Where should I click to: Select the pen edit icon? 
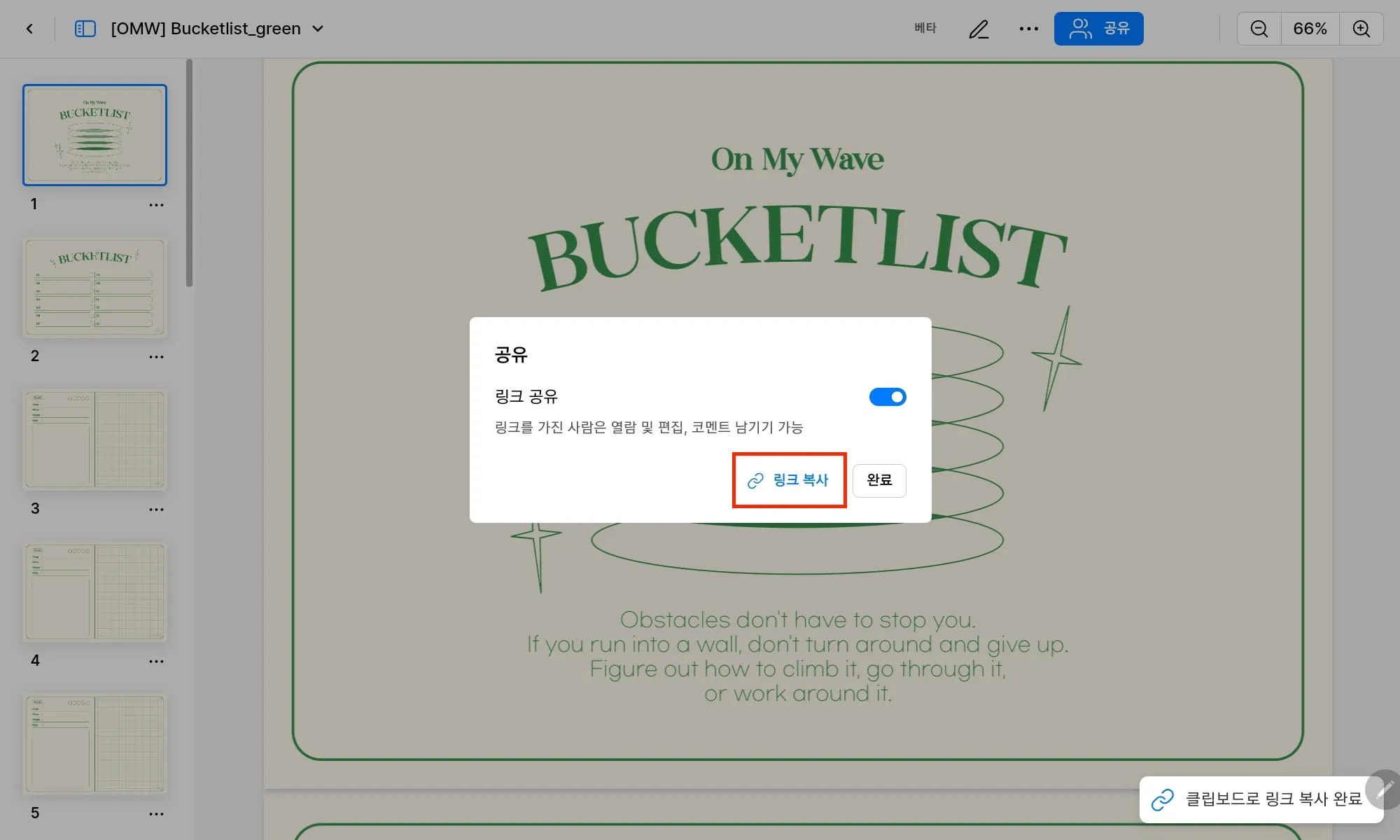pos(979,29)
